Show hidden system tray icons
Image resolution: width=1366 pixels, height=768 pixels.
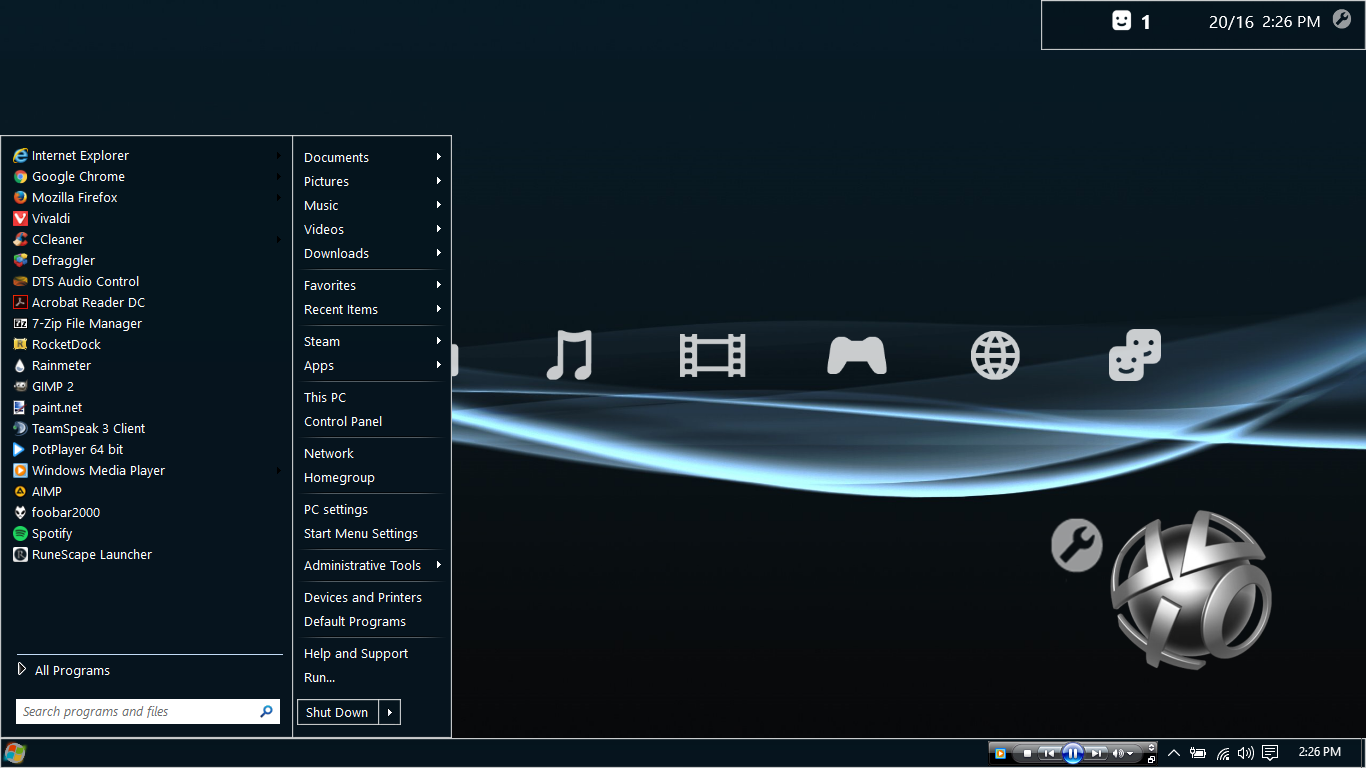coord(1174,753)
